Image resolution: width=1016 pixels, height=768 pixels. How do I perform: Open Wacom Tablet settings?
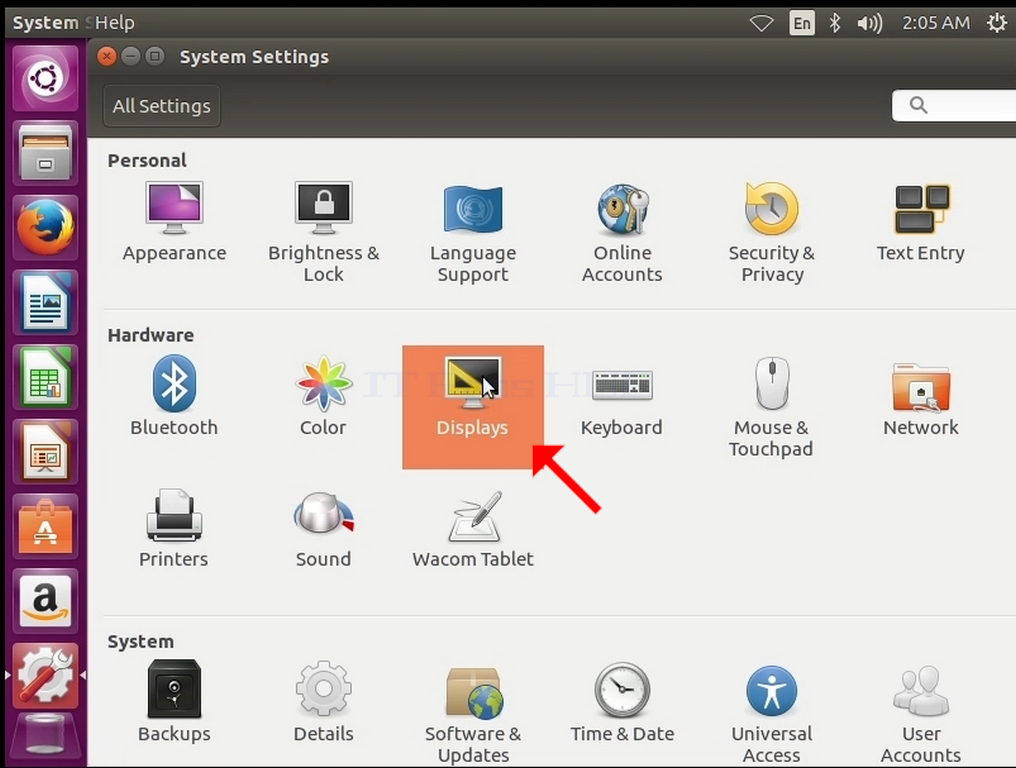473,529
